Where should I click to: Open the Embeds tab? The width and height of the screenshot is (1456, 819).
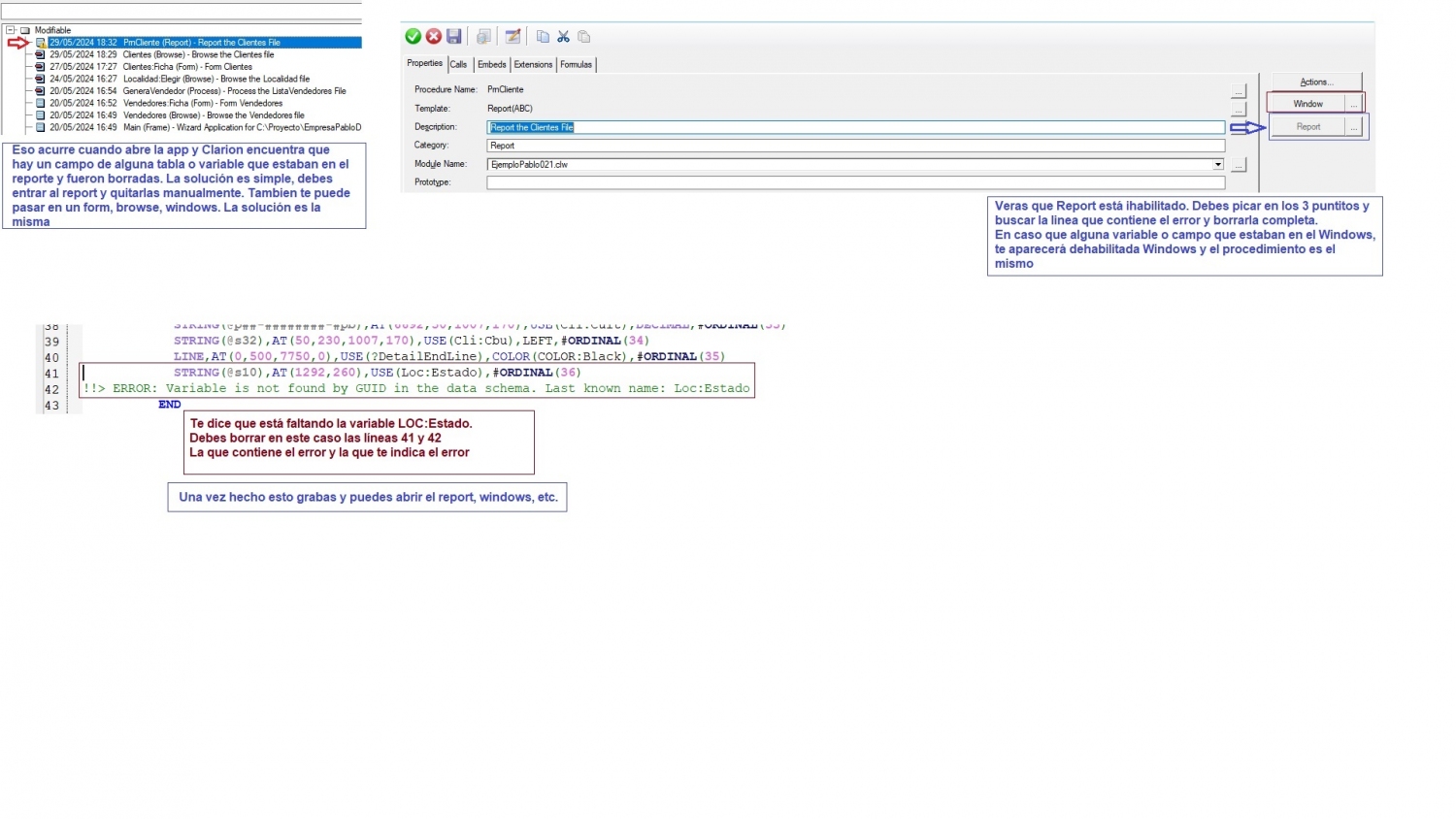pyautogui.click(x=492, y=65)
